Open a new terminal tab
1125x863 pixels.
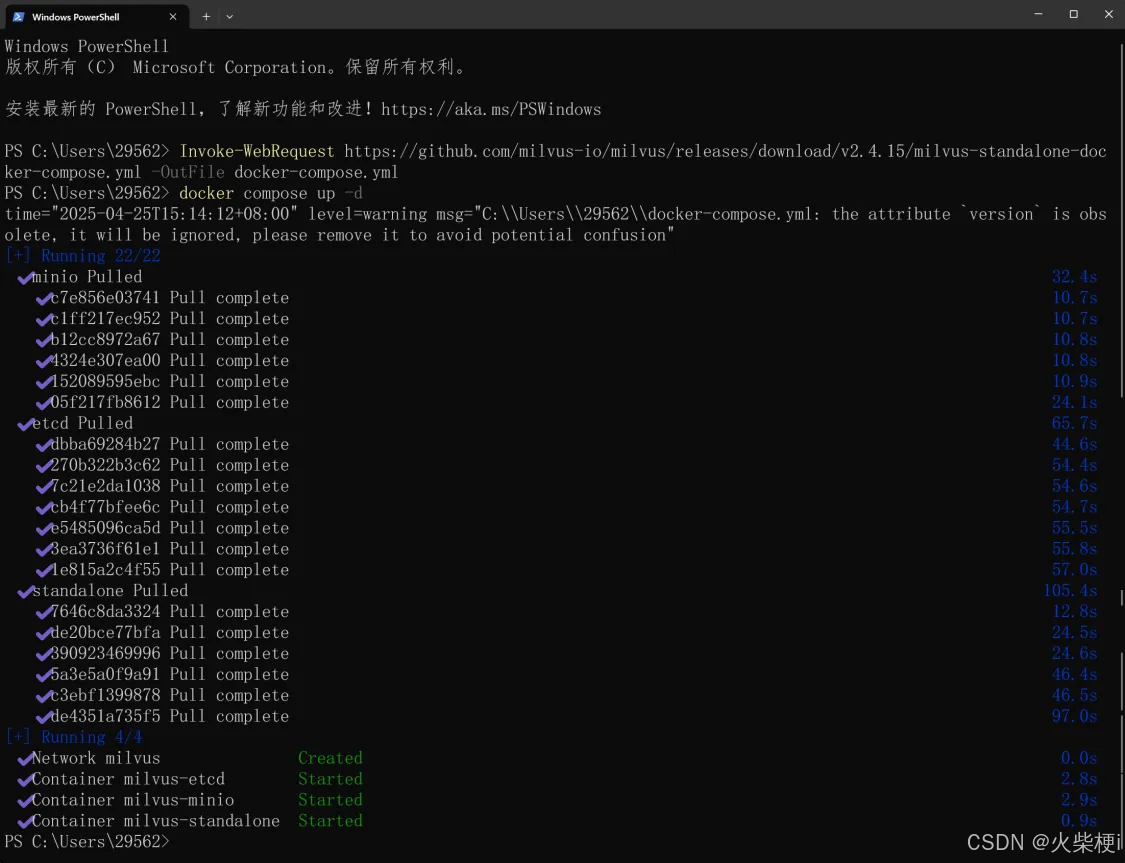click(x=206, y=16)
